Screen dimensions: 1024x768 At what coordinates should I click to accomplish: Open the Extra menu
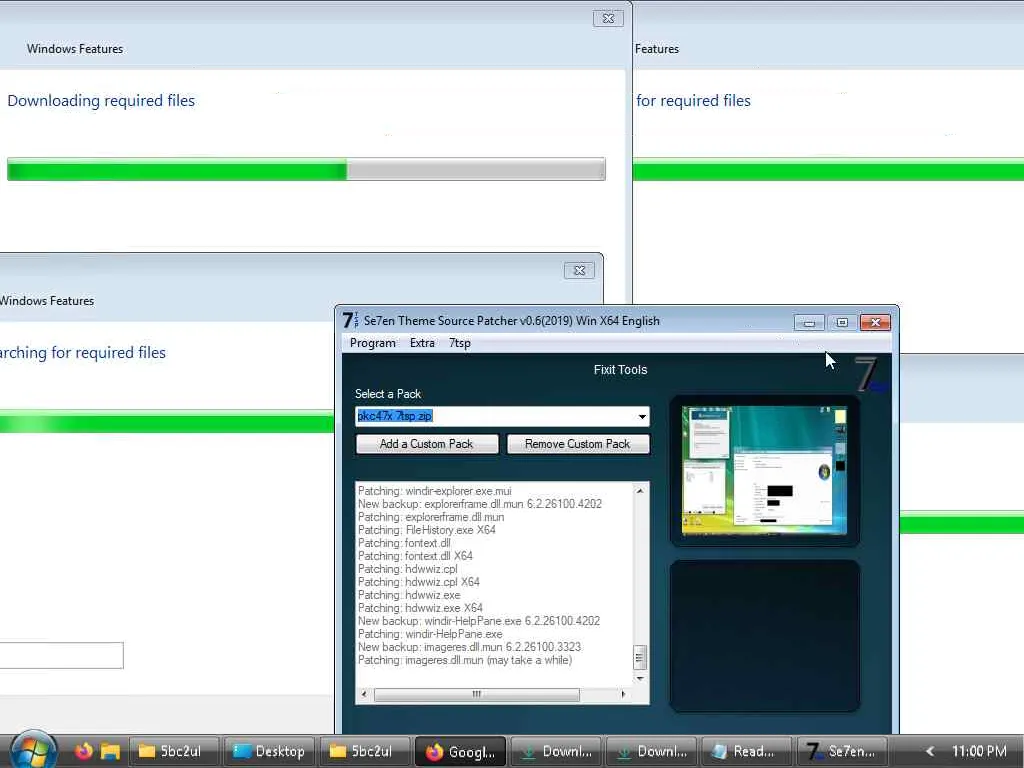[422, 343]
